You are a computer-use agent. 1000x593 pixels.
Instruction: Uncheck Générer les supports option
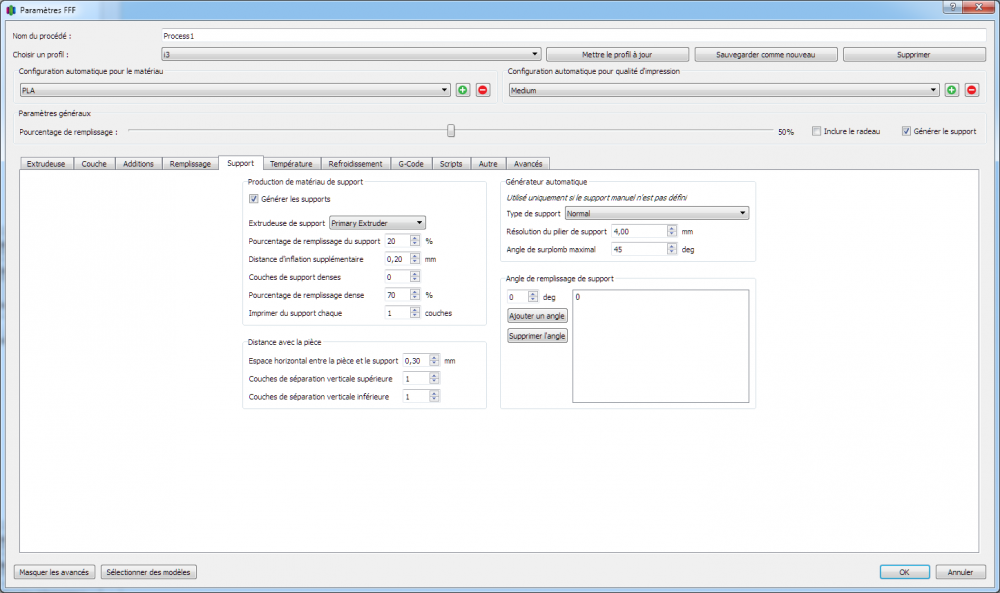[253, 199]
